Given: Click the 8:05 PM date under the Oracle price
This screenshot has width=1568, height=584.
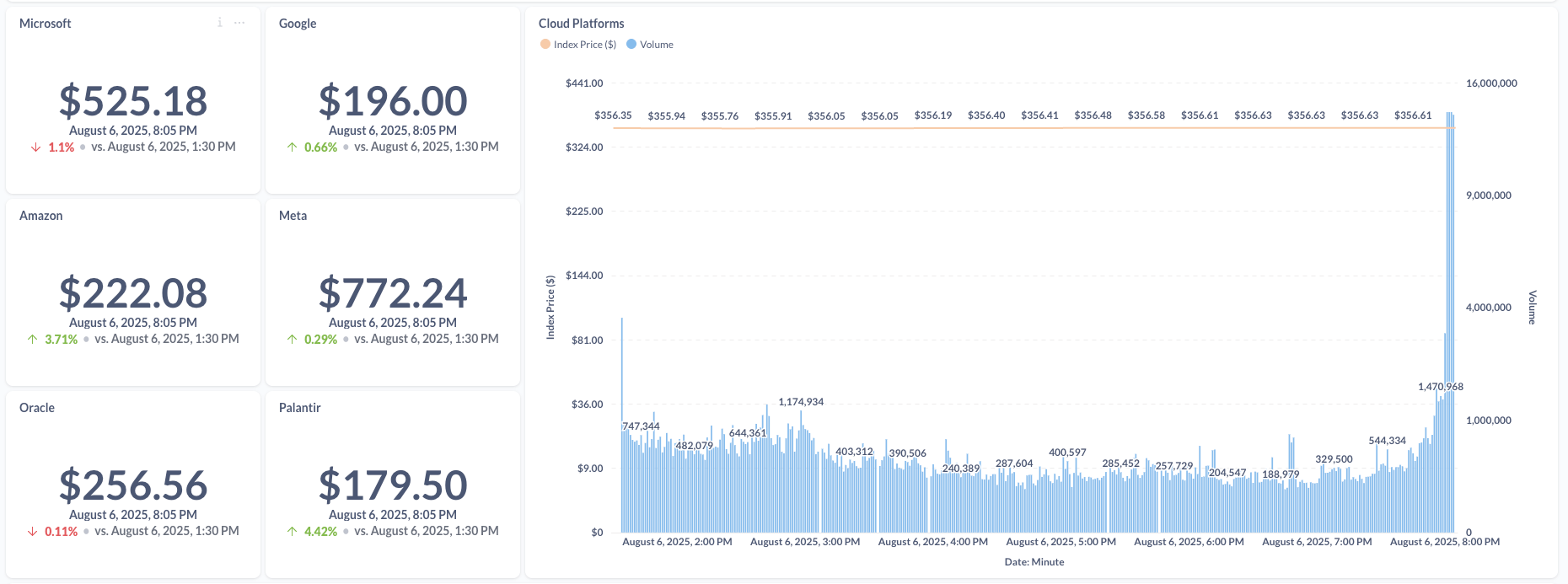Looking at the screenshot, I should click(x=133, y=515).
